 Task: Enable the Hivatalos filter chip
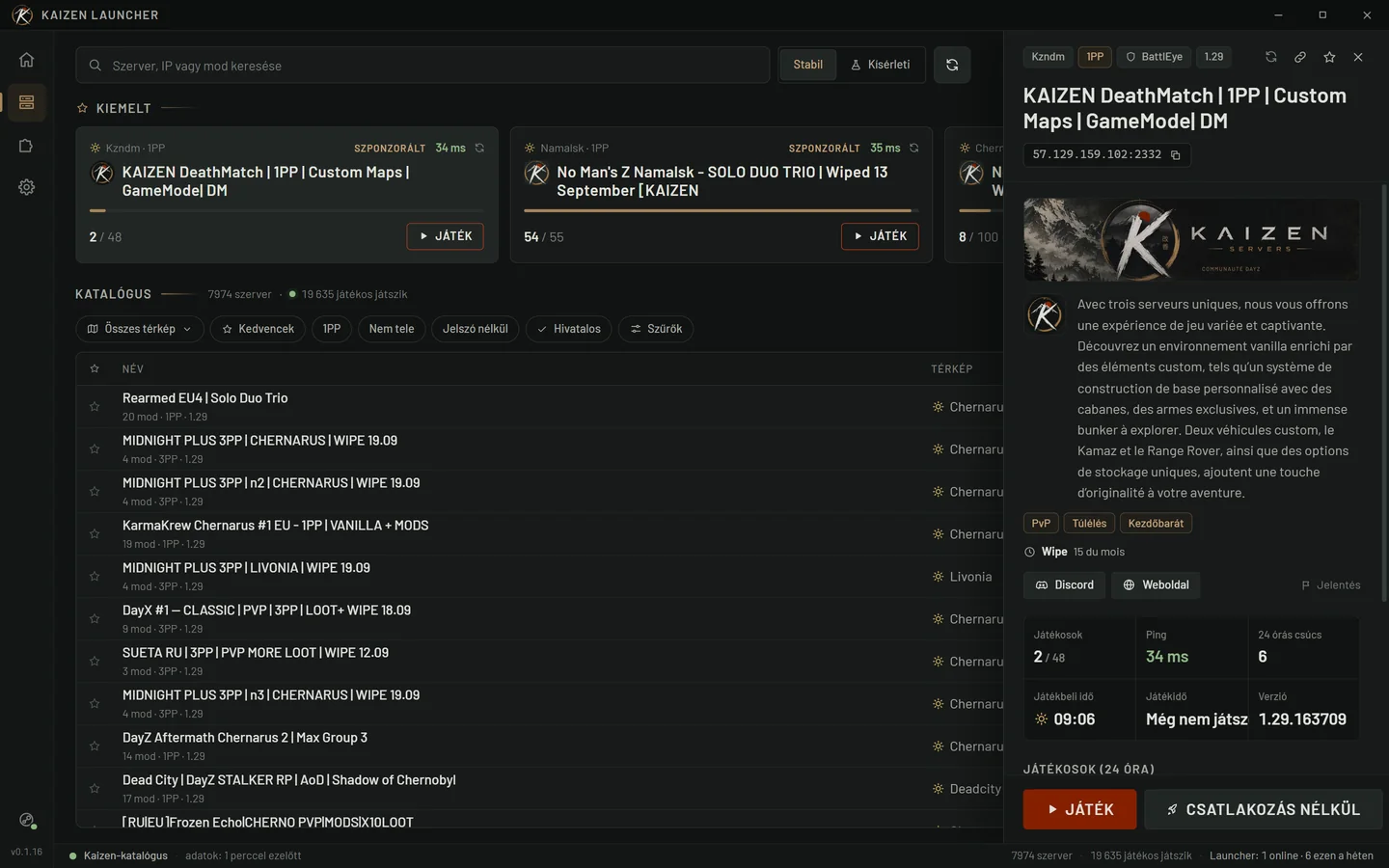tap(568, 329)
